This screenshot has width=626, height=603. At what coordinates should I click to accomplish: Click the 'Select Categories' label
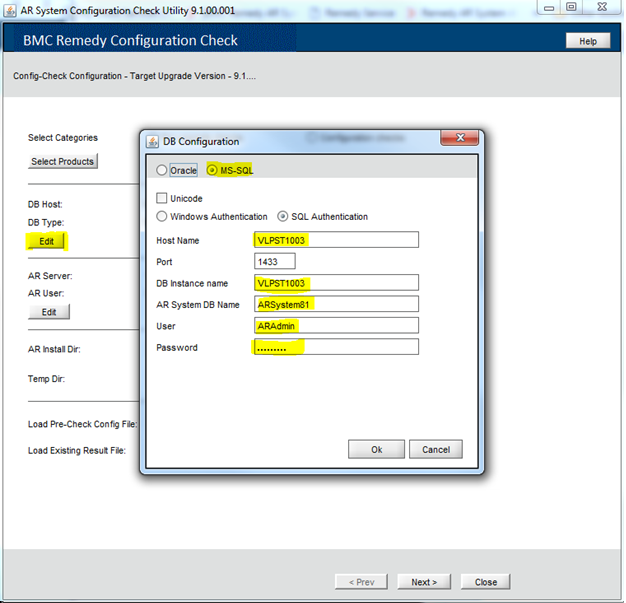coord(63,138)
